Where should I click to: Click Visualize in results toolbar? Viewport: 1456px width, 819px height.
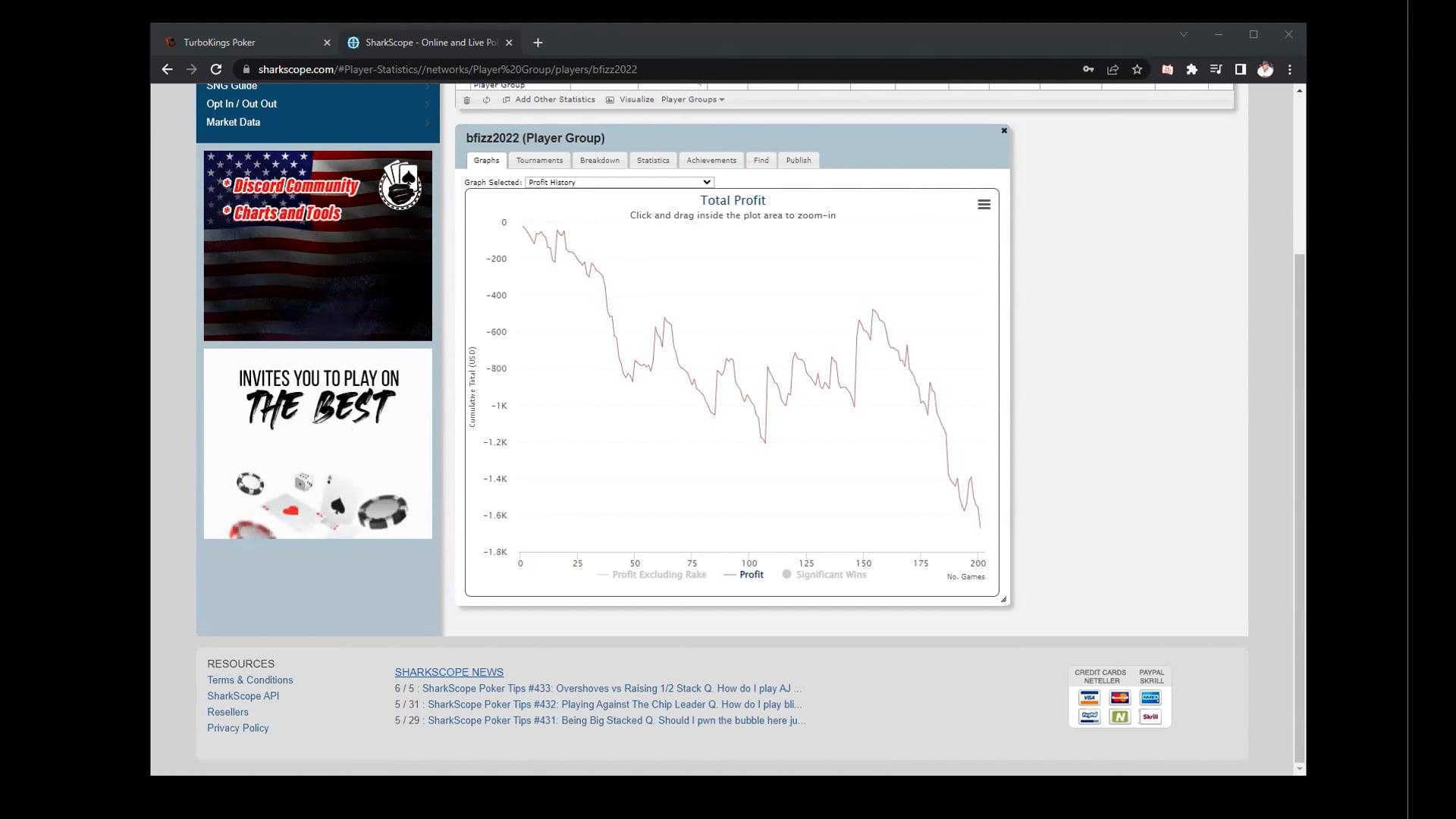click(x=630, y=99)
